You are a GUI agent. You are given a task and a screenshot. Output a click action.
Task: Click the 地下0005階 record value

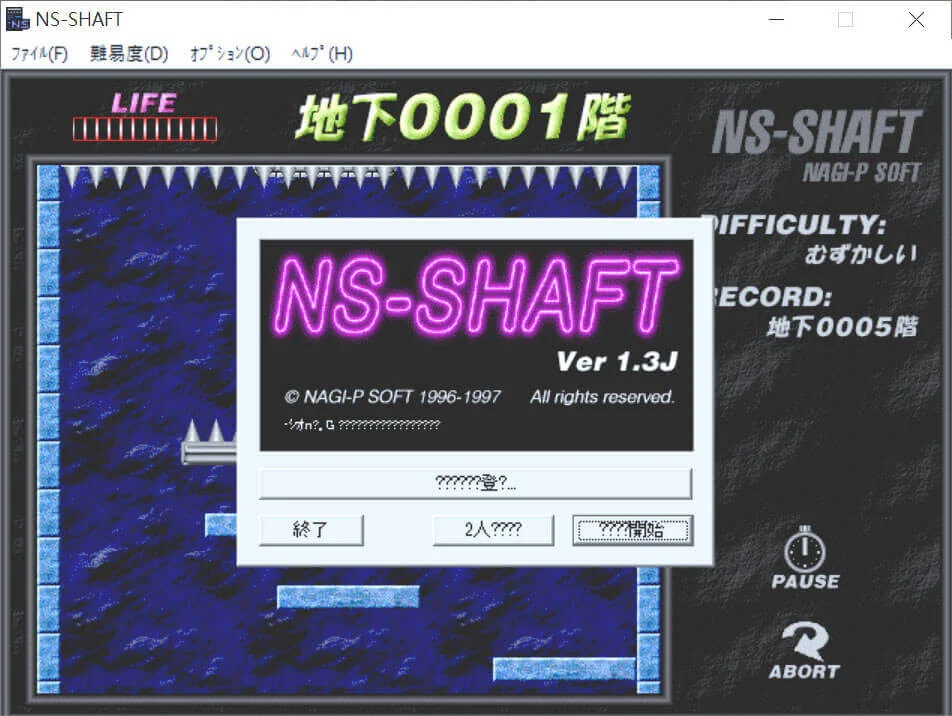coord(842,327)
